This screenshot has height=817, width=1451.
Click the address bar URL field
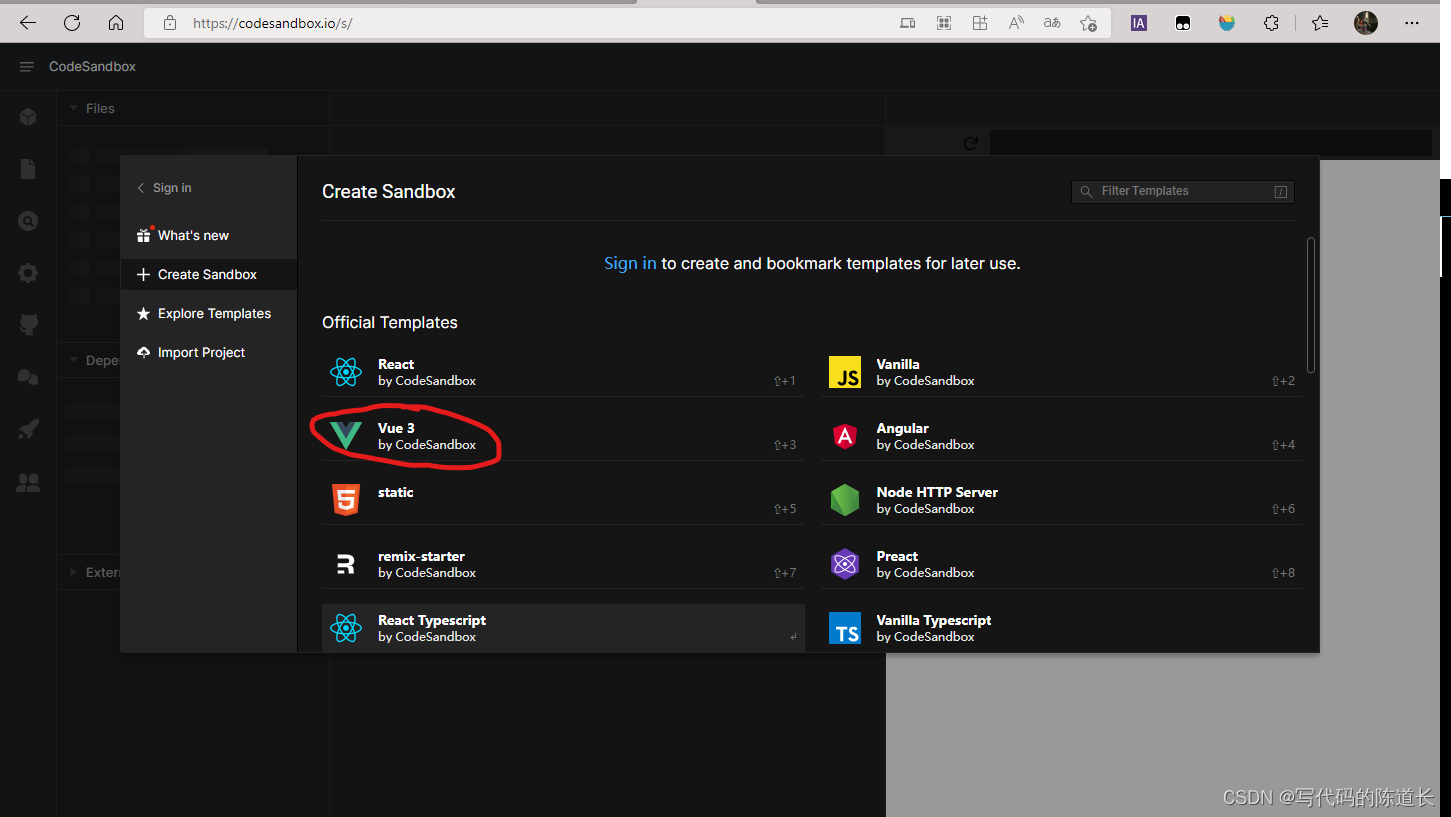(520, 22)
